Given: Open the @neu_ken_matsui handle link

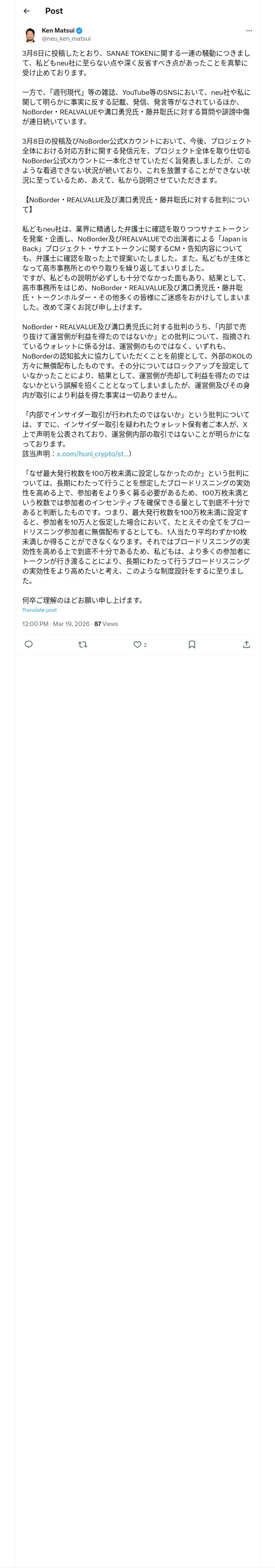Looking at the screenshot, I should 66,38.
